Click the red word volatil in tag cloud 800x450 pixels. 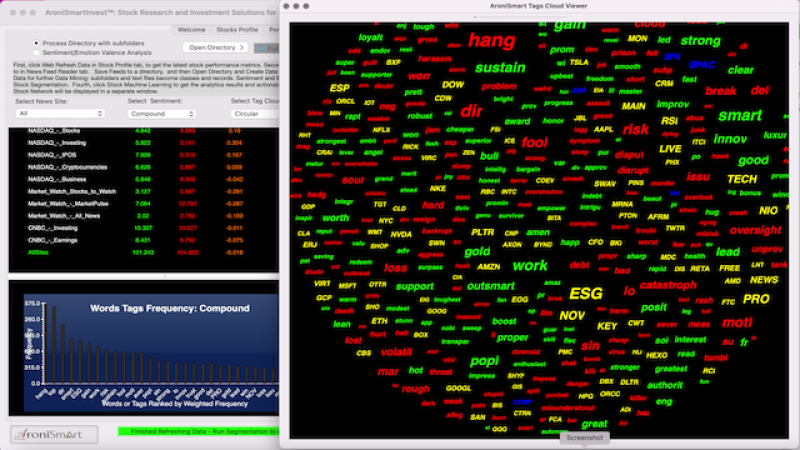pyautogui.click(x=396, y=352)
